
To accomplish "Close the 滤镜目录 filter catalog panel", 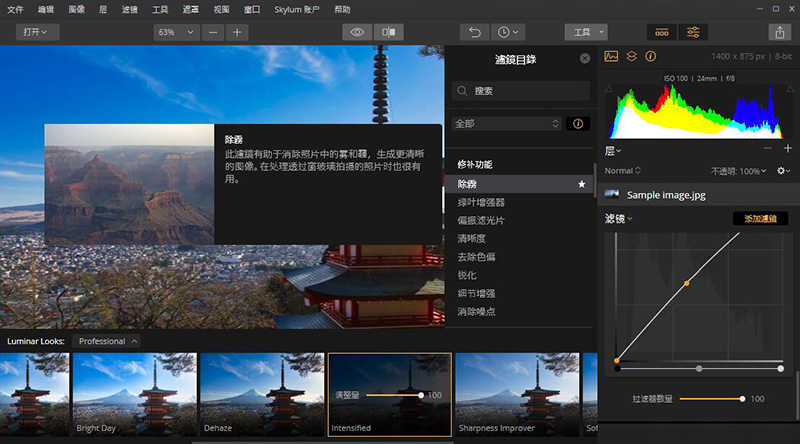I will [585, 59].
